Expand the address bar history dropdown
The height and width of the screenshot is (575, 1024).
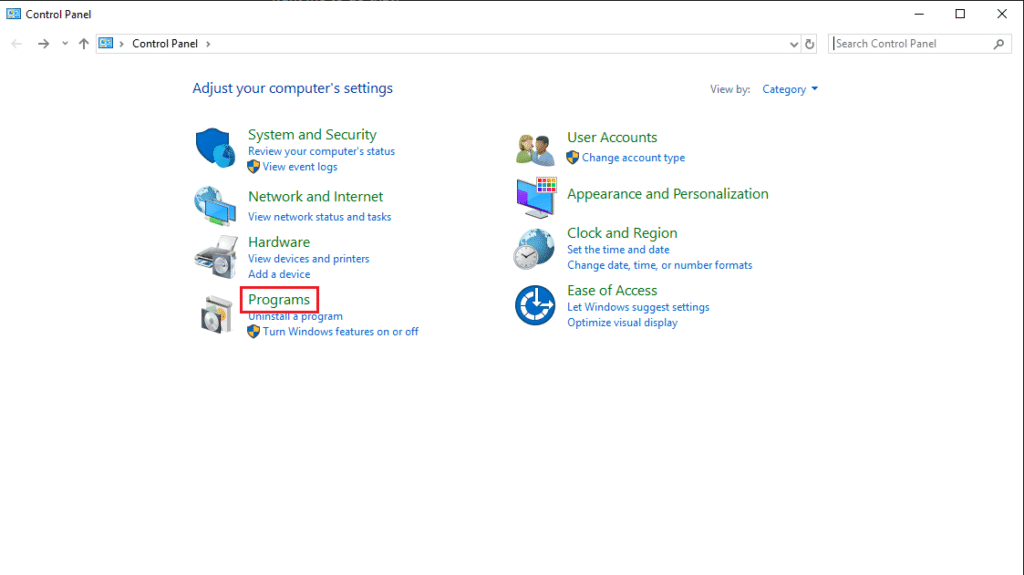coord(793,44)
